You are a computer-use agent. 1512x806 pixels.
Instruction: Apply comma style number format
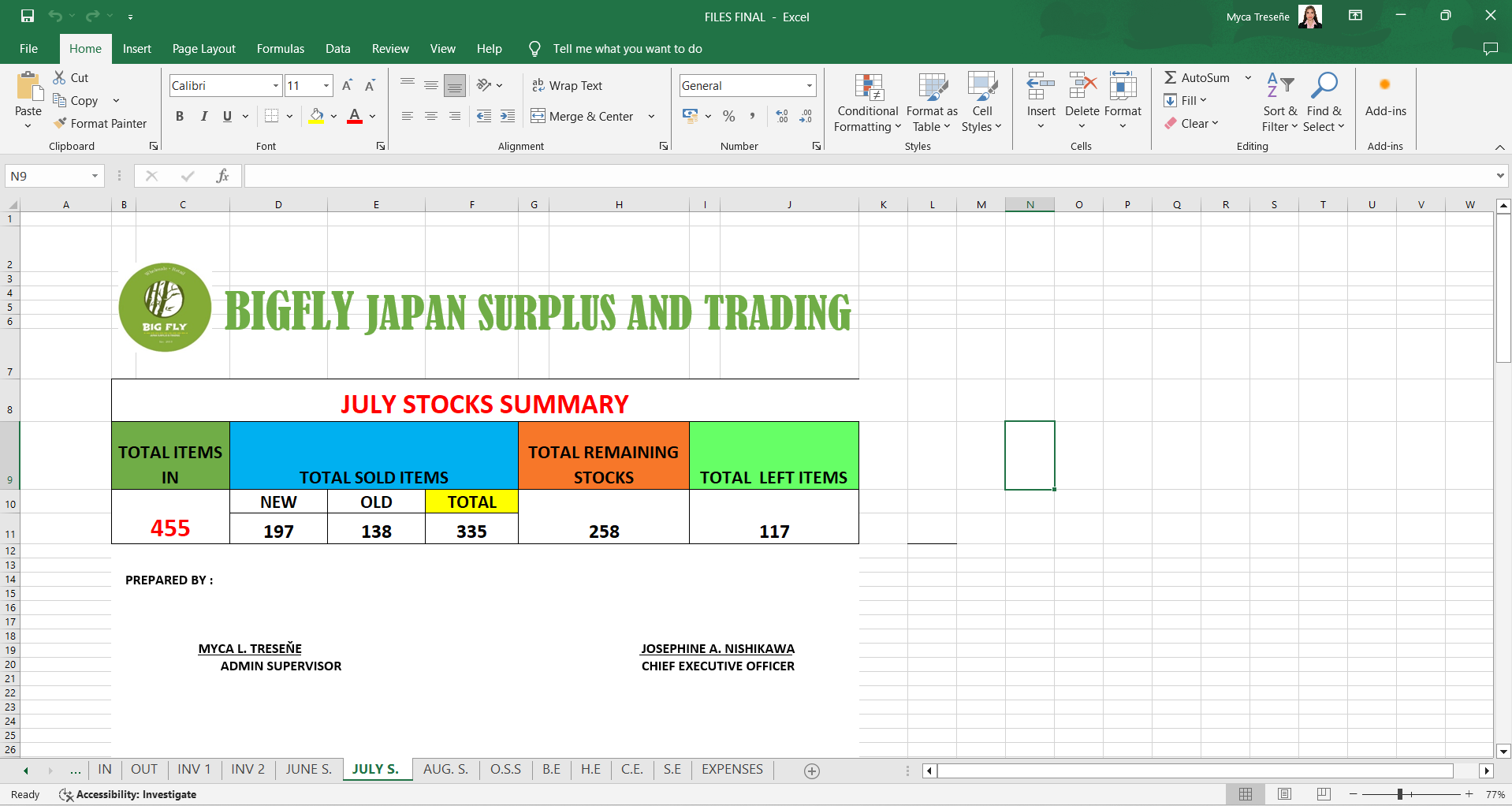click(x=753, y=116)
